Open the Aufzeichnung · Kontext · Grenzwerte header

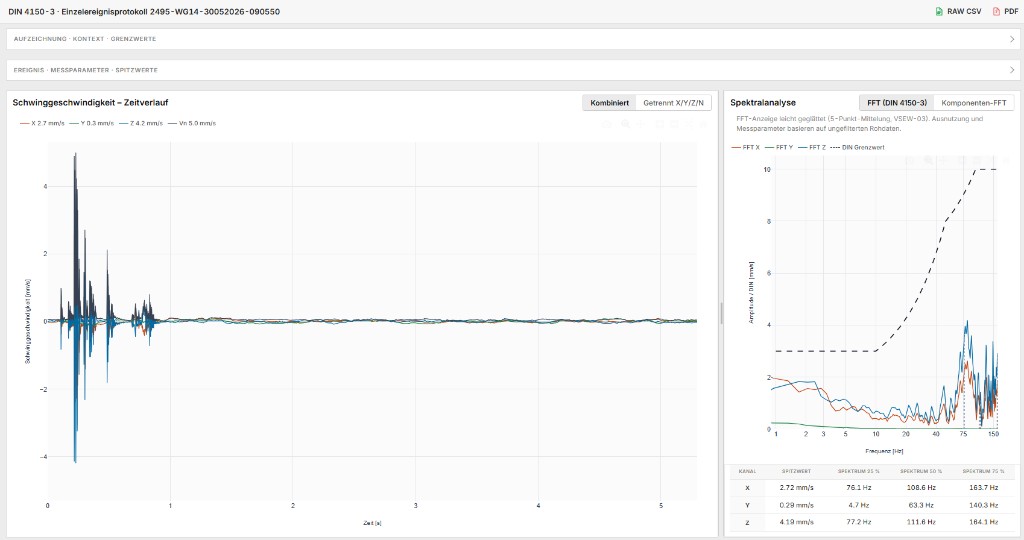pyautogui.click(x=513, y=39)
